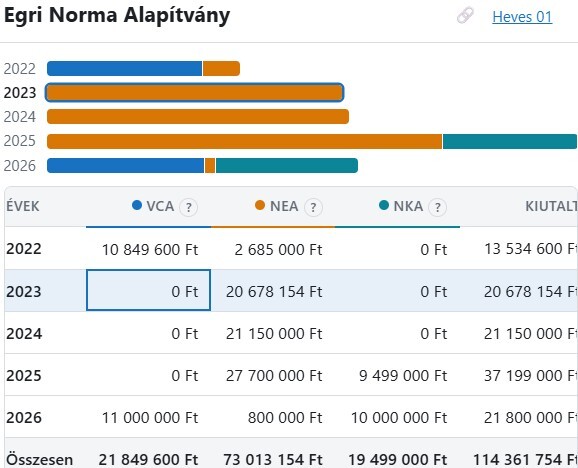The image size is (578, 468).
Task: Click the VCA help question mark icon
Action: [188, 207]
